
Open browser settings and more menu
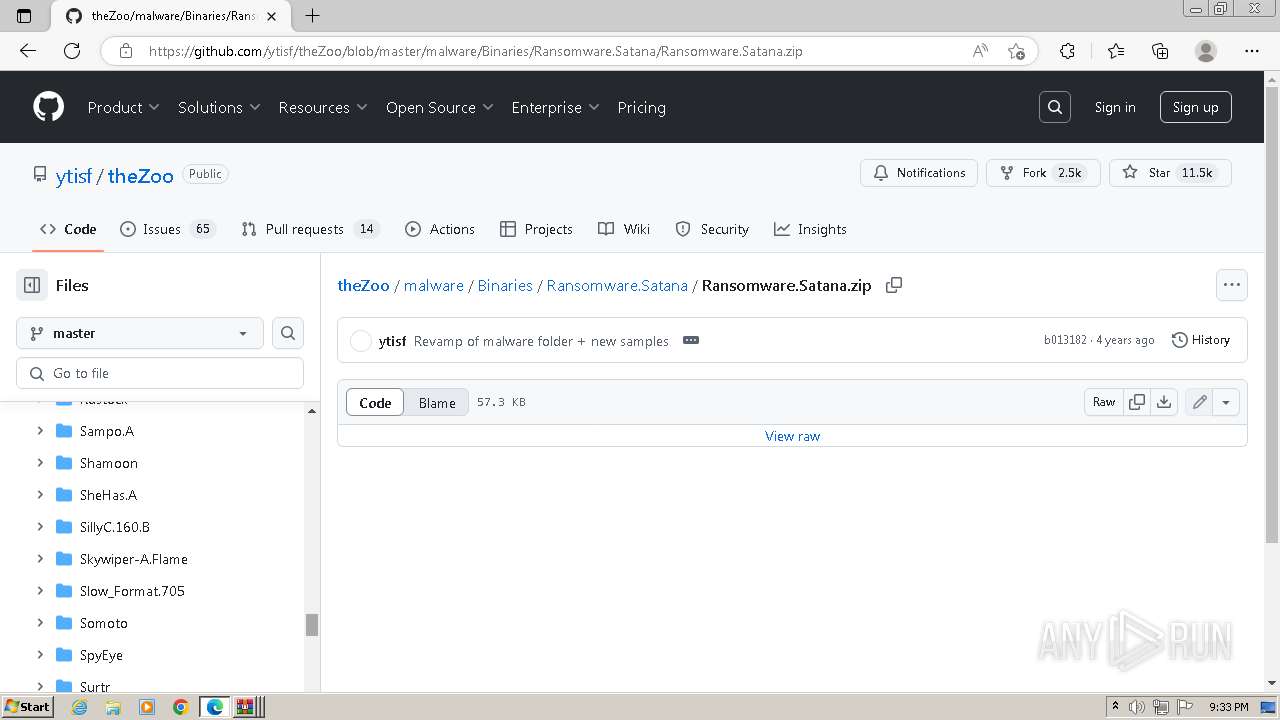[x=1252, y=51]
